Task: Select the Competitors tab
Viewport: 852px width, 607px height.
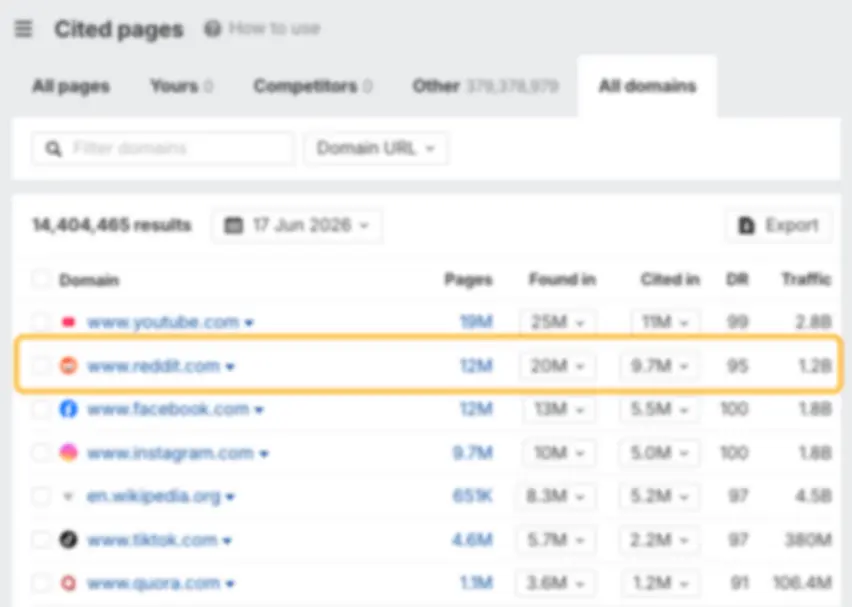Action: tap(312, 86)
